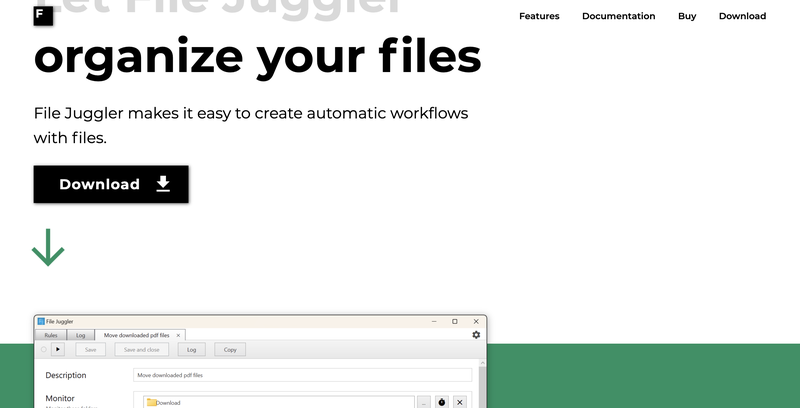The width and height of the screenshot is (800, 408).
Task: Maximize the File Juggler window
Action: tap(455, 321)
